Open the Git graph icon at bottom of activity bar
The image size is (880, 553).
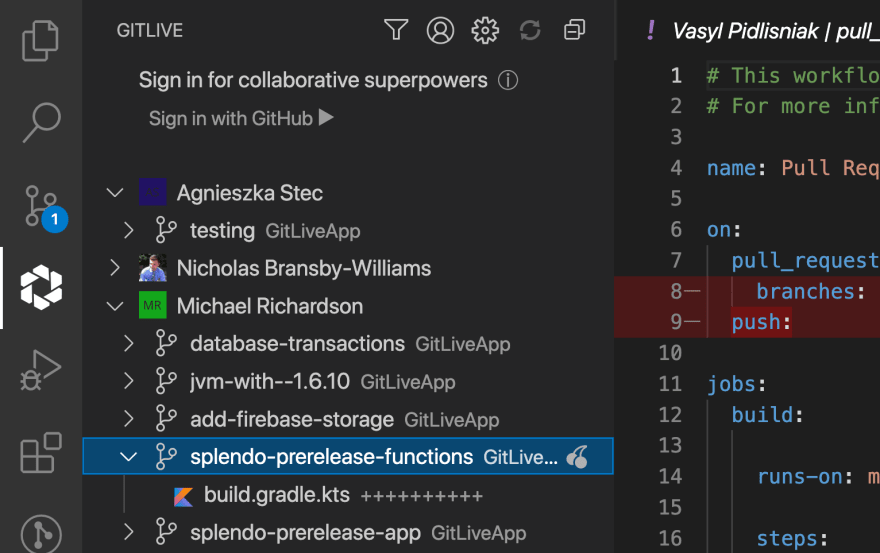41,533
